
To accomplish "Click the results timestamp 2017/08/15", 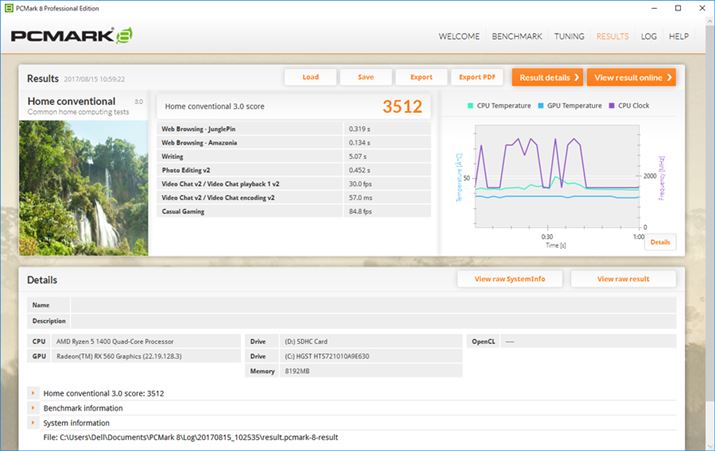I will point(94,79).
